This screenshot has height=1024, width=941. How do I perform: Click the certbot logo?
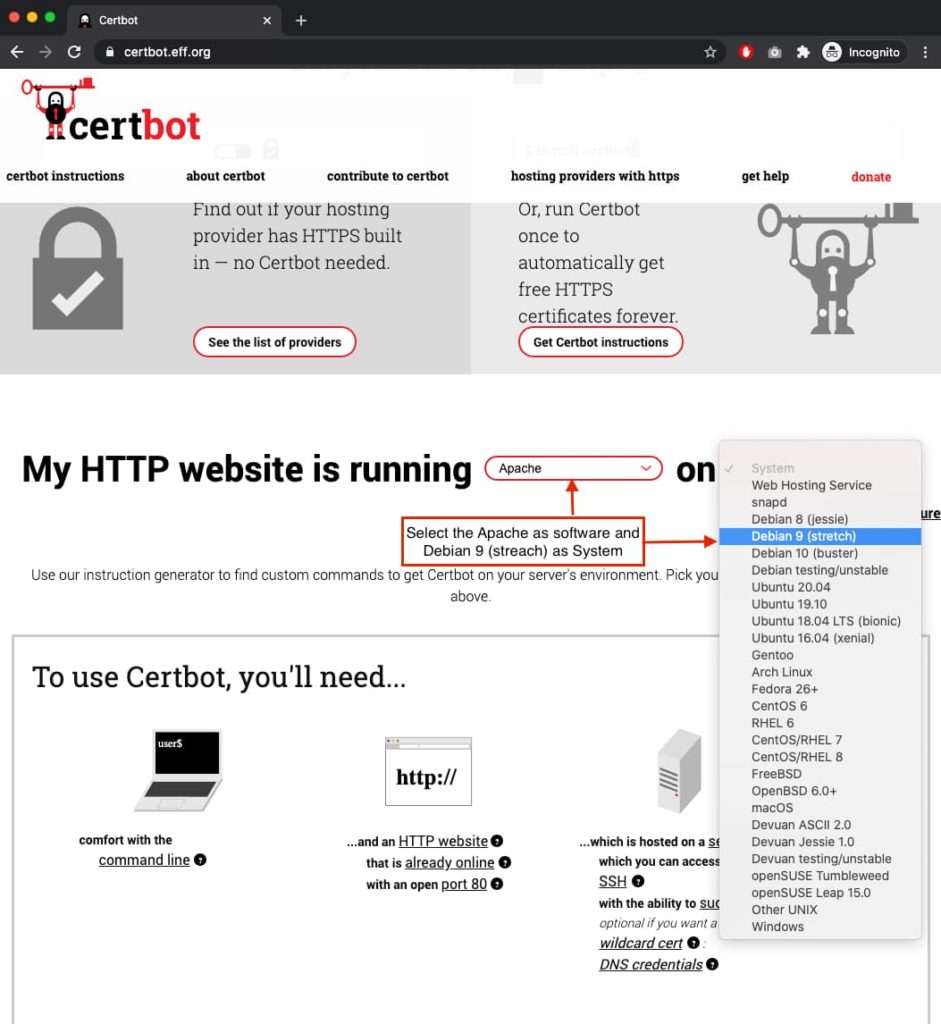pyautogui.click(x=111, y=111)
